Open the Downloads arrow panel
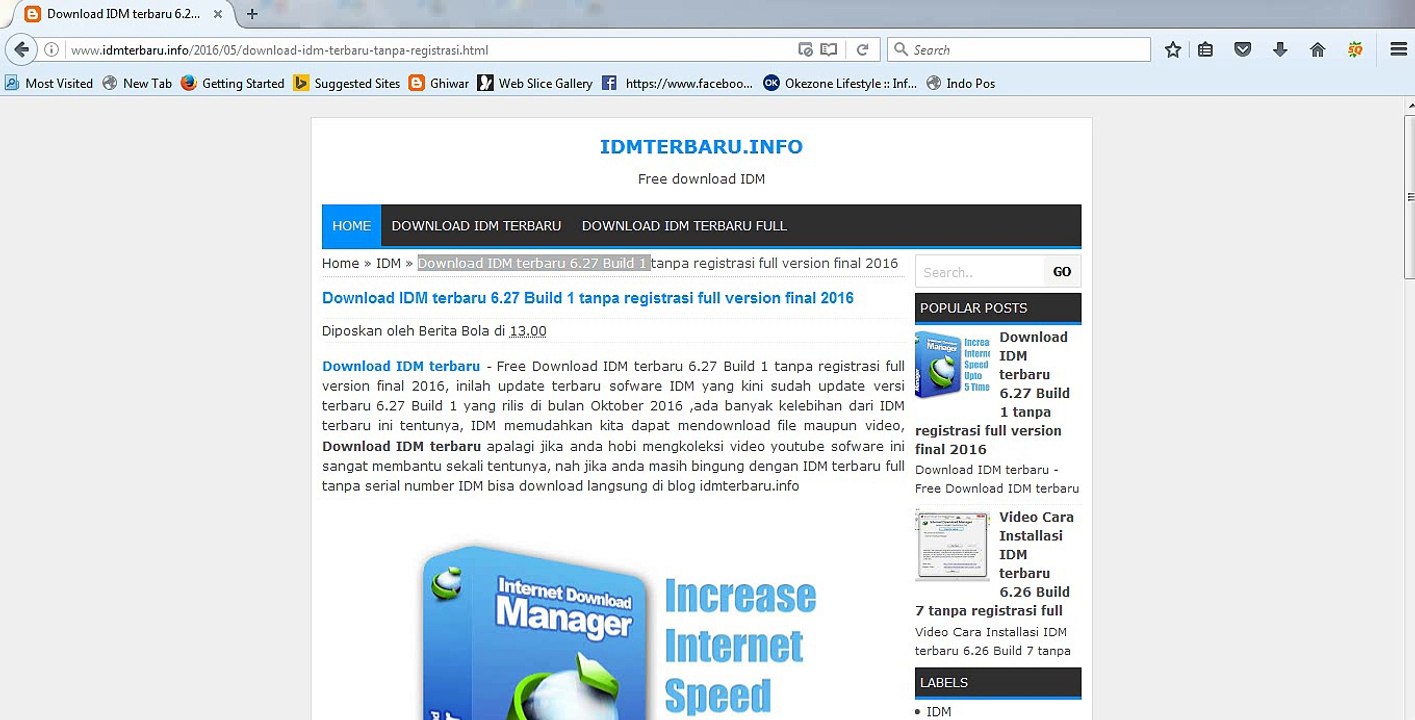 click(x=1280, y=50)
